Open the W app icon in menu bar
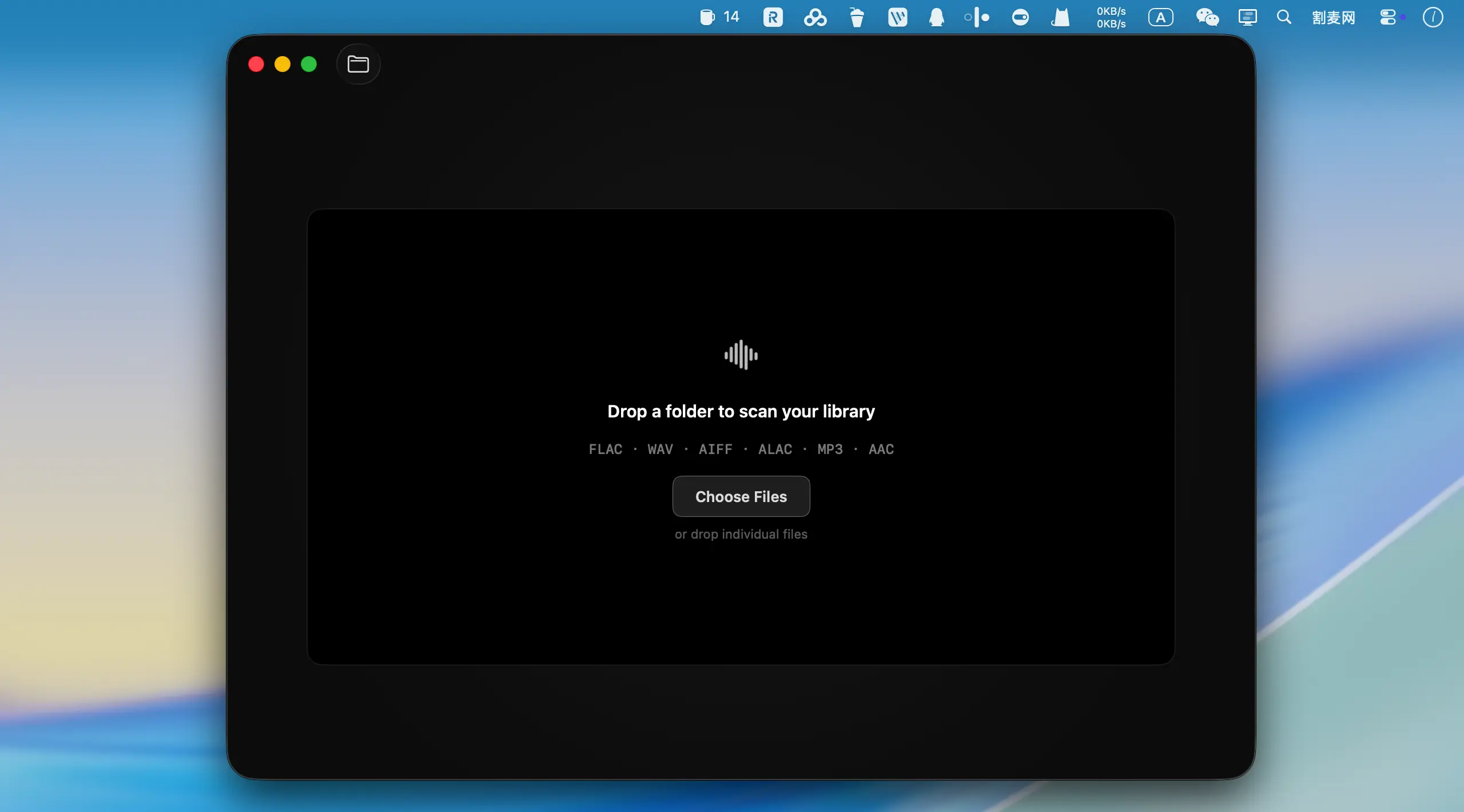This screenshot has width=1464, height=812. tap(897, 17)
